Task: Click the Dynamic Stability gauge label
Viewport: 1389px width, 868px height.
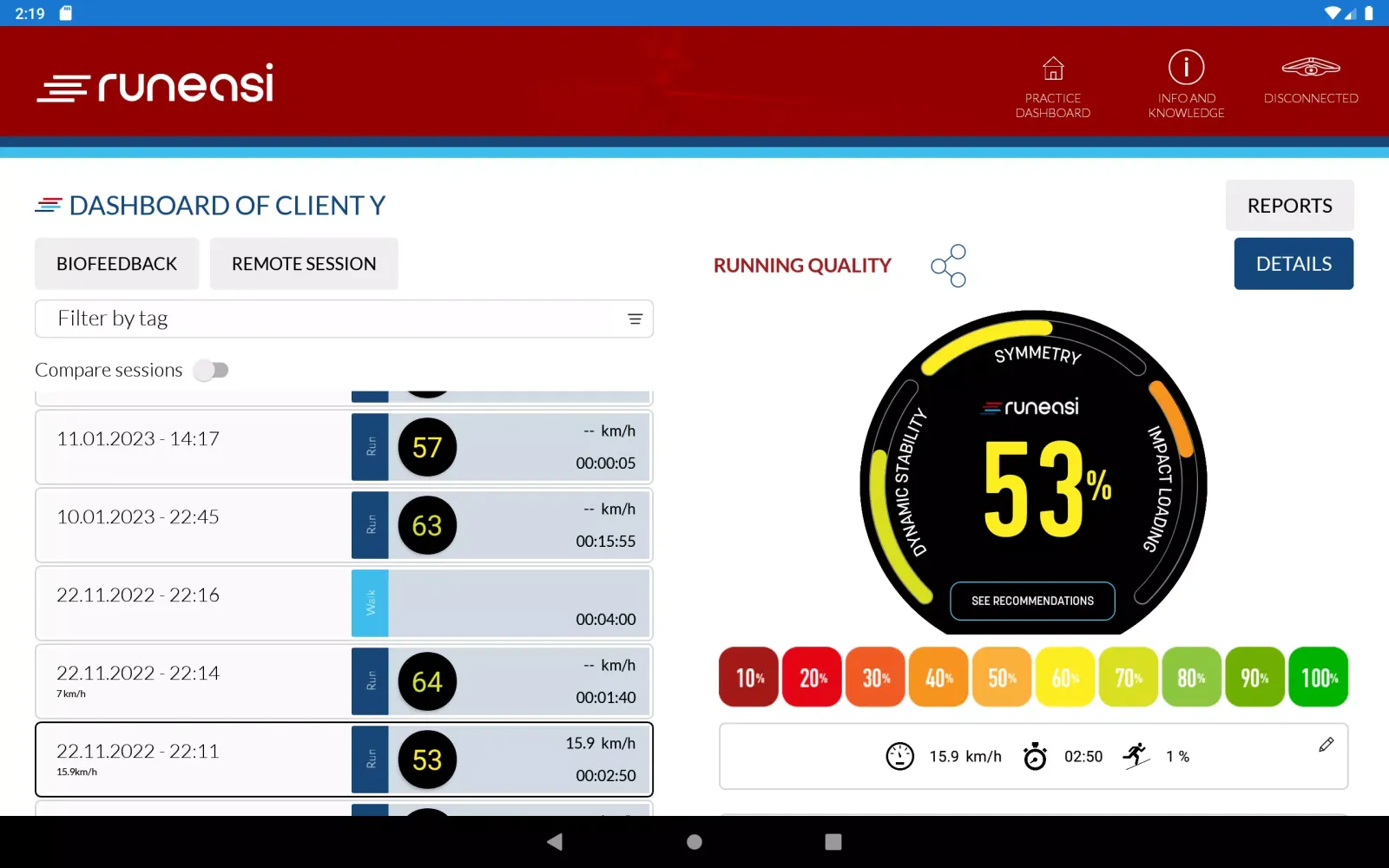Action: pos(910,482)
